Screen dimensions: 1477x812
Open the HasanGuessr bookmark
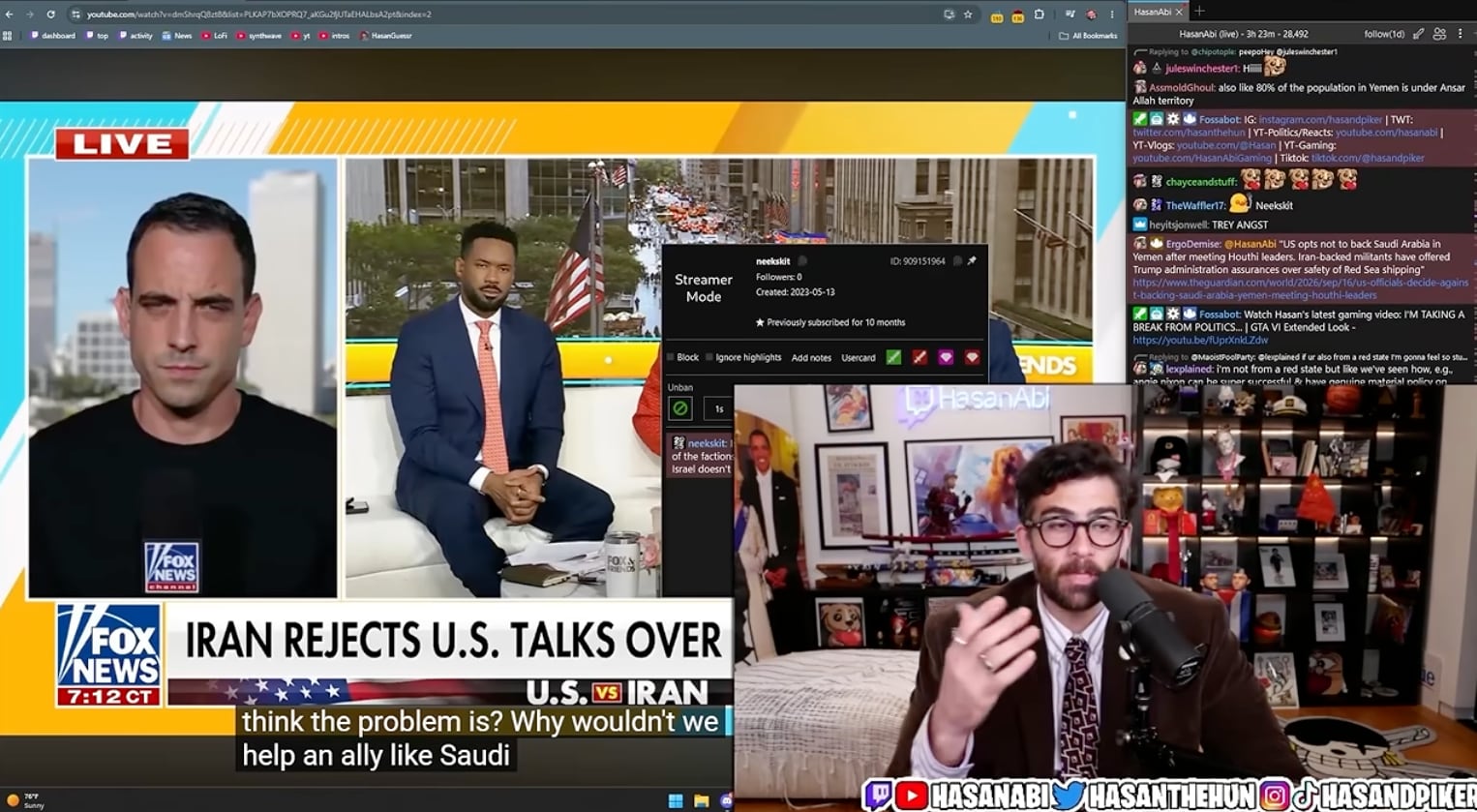(386, 36)
